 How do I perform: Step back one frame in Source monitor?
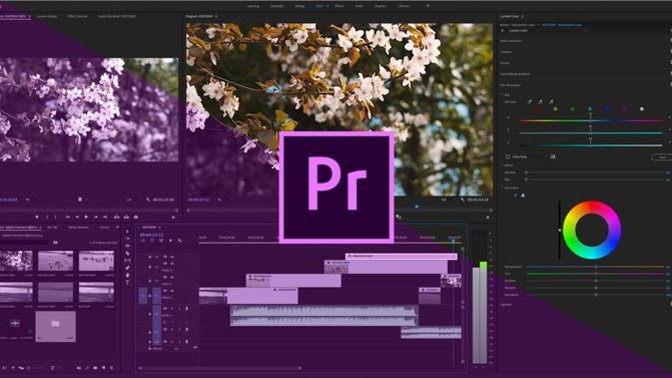click(77, 217)
